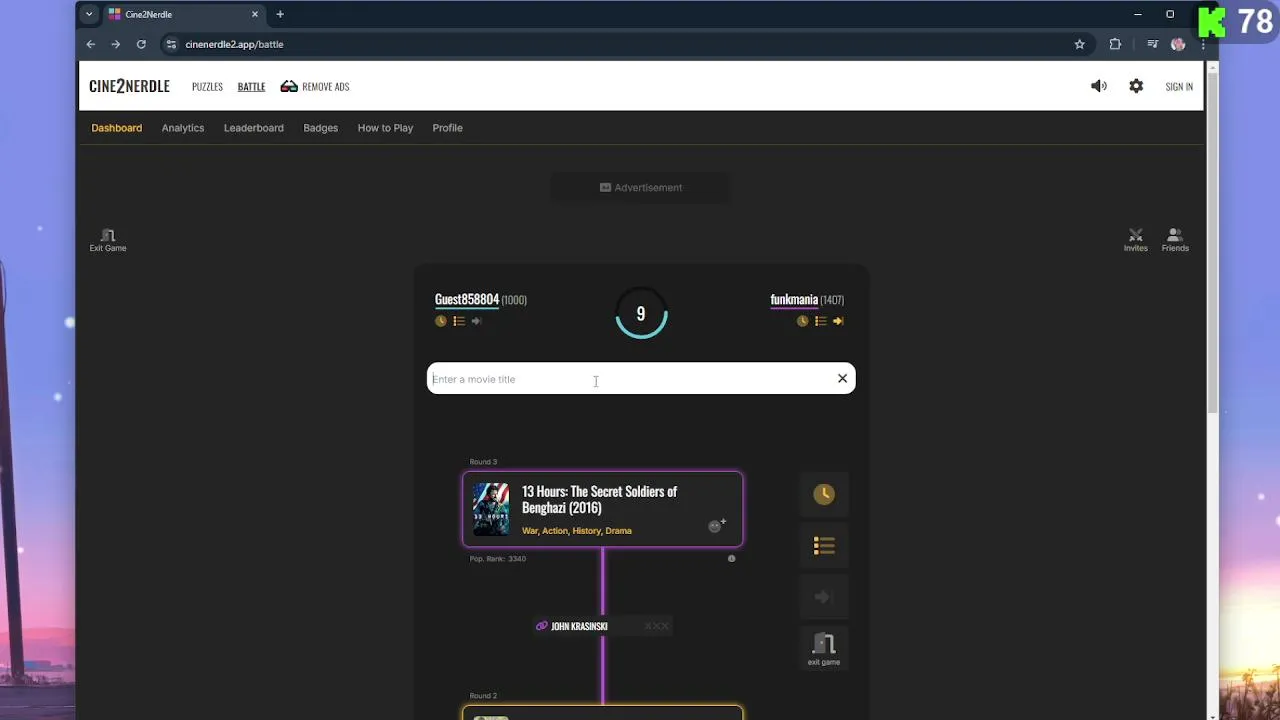Click the Guest858804 player name
This screenshot has height=720, width=1280.
(x=467, y=299)
